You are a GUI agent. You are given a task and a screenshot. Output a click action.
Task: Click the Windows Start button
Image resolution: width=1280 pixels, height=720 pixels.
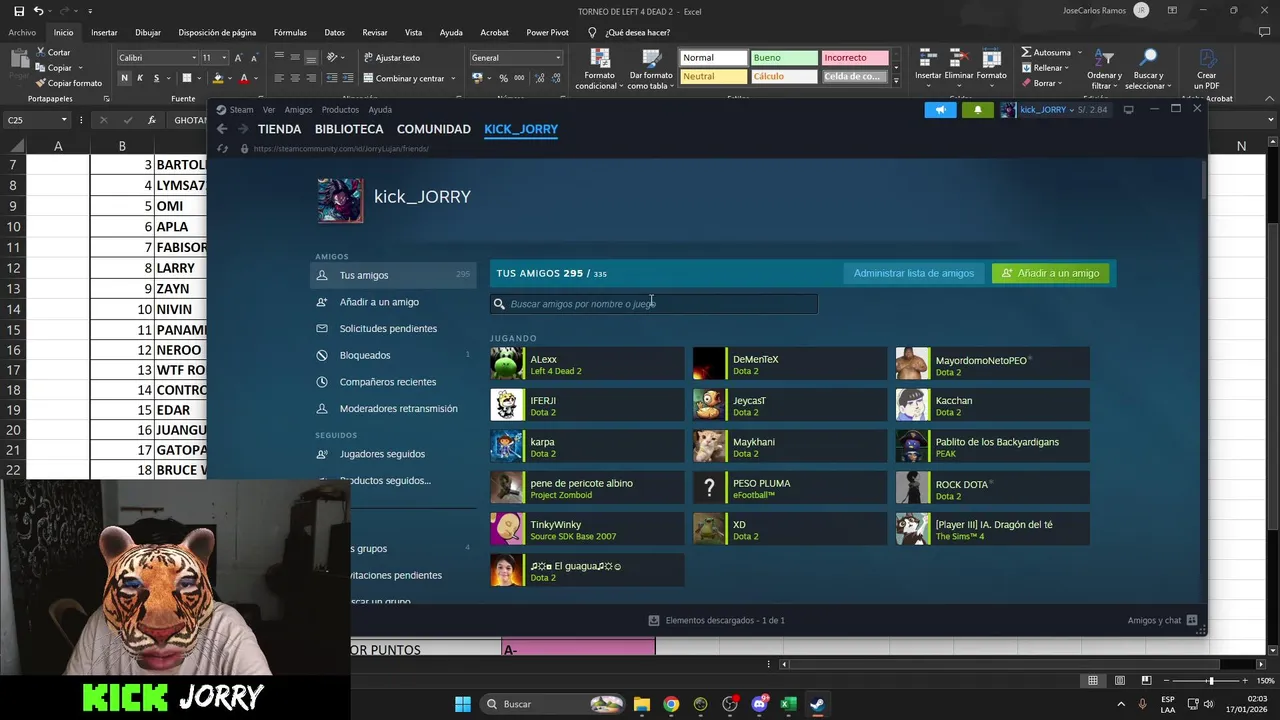pyautogui.click(x=463, y=704)
